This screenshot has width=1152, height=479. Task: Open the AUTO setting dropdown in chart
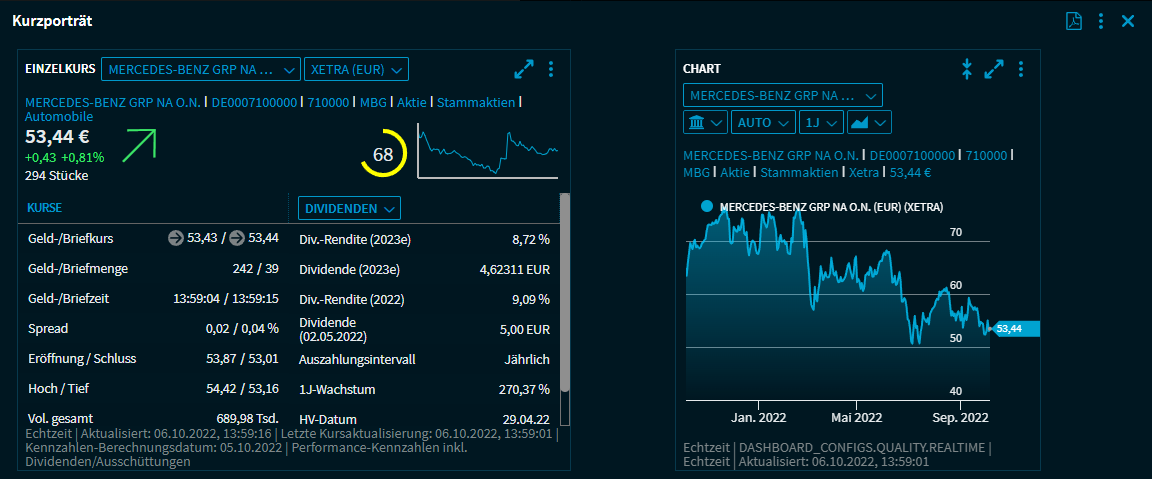763,122
